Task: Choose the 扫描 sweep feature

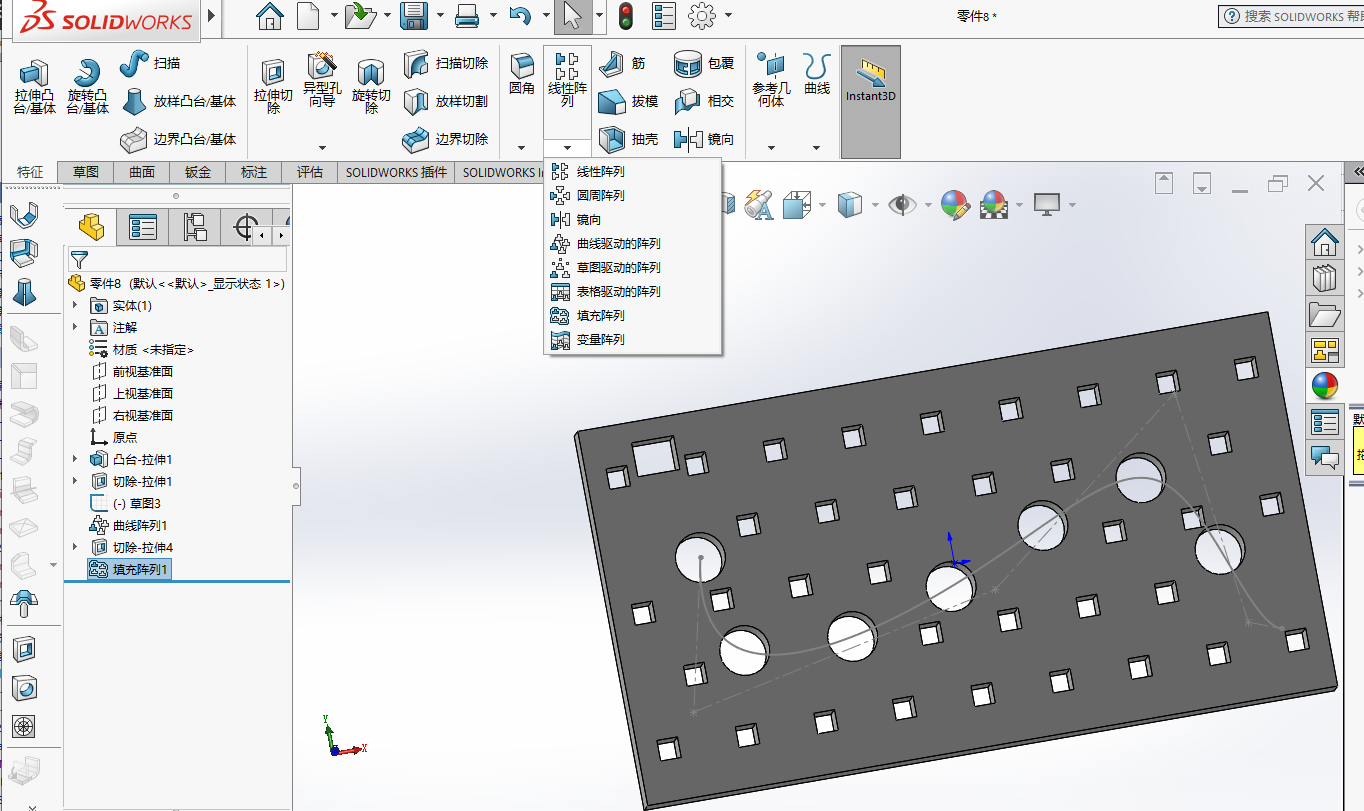Action: [150, 63]
